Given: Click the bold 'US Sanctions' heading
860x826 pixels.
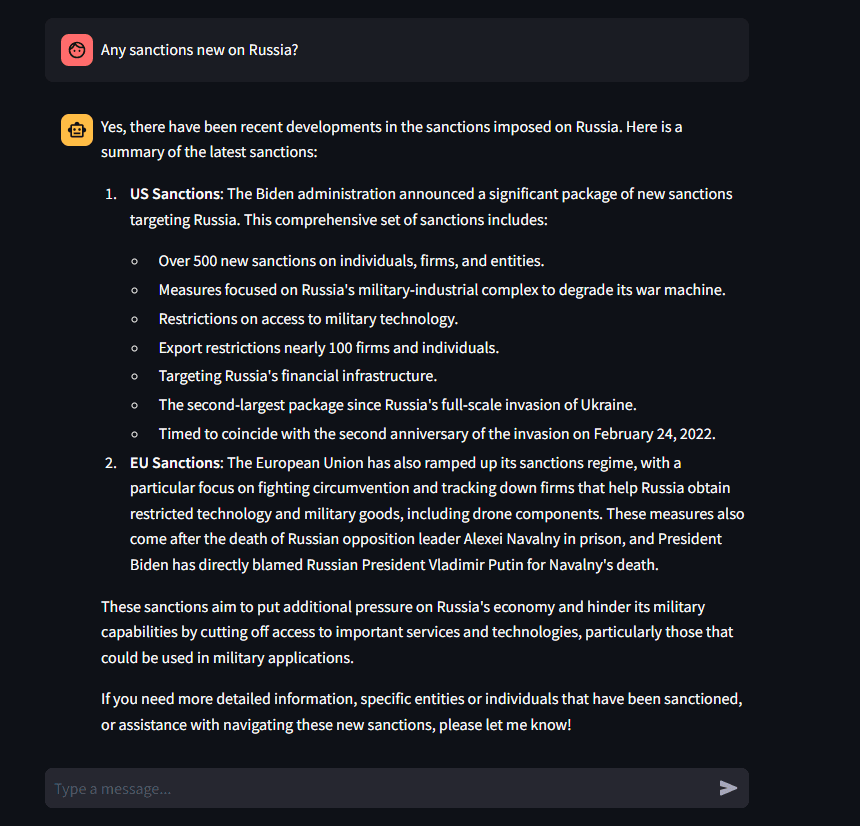Looking at the screenshot, I should [x=175, y=194].
